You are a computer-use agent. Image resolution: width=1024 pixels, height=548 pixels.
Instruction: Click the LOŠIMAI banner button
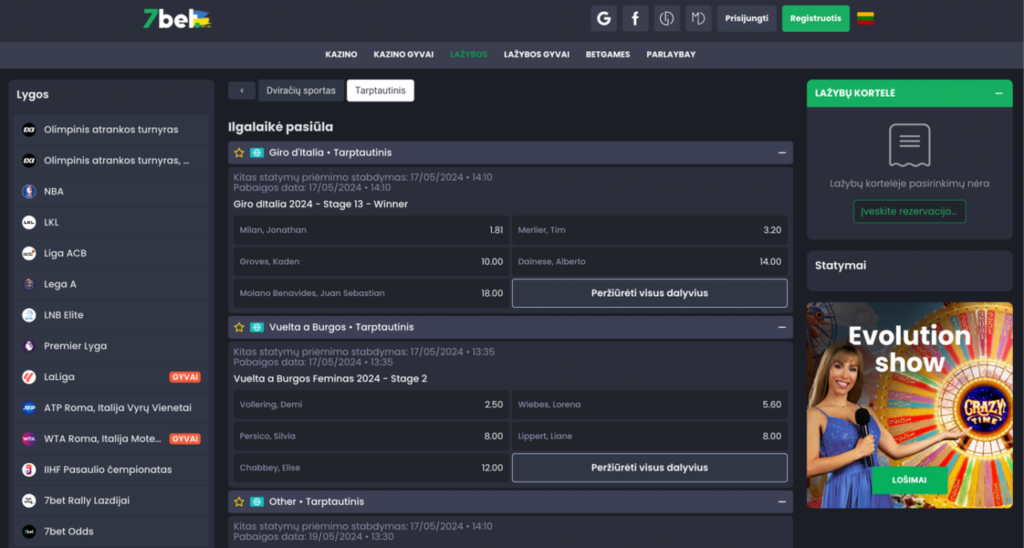coord(909,480)
